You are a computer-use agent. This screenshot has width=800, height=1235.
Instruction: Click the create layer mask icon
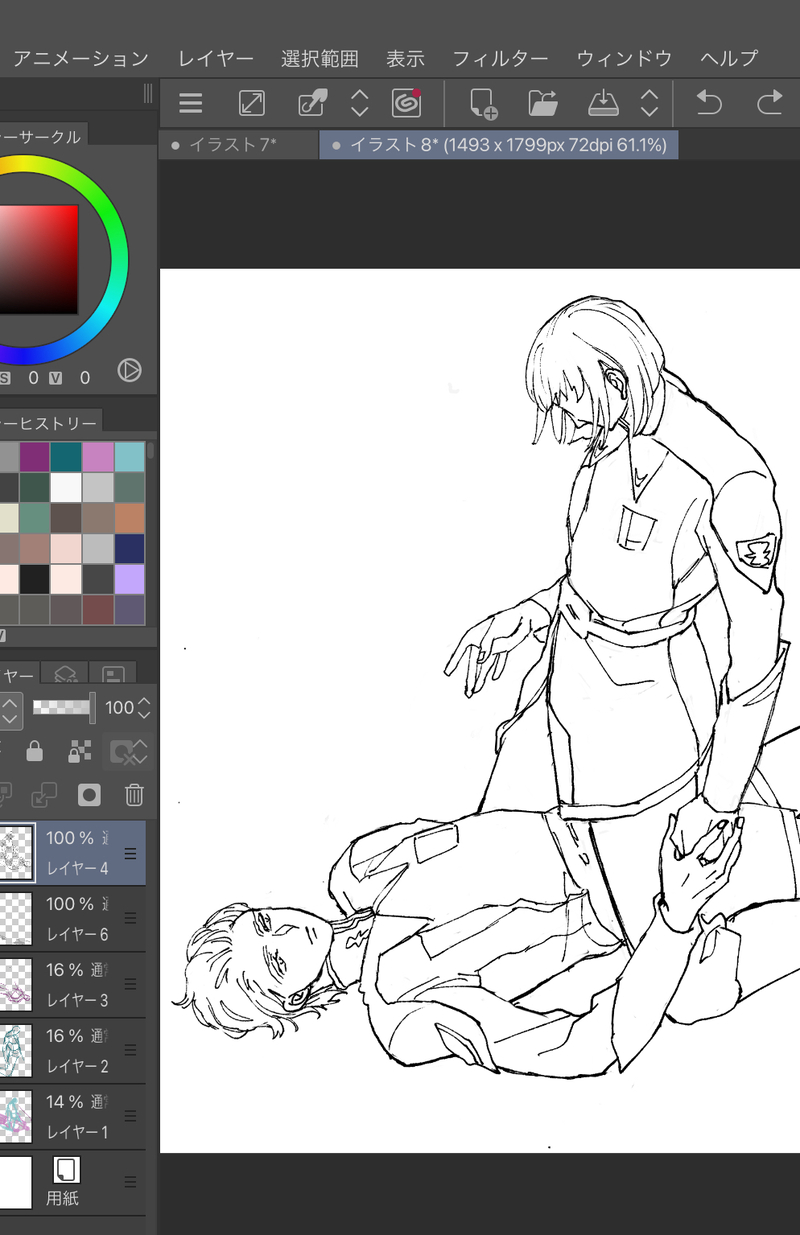click(x=89, y=795)
